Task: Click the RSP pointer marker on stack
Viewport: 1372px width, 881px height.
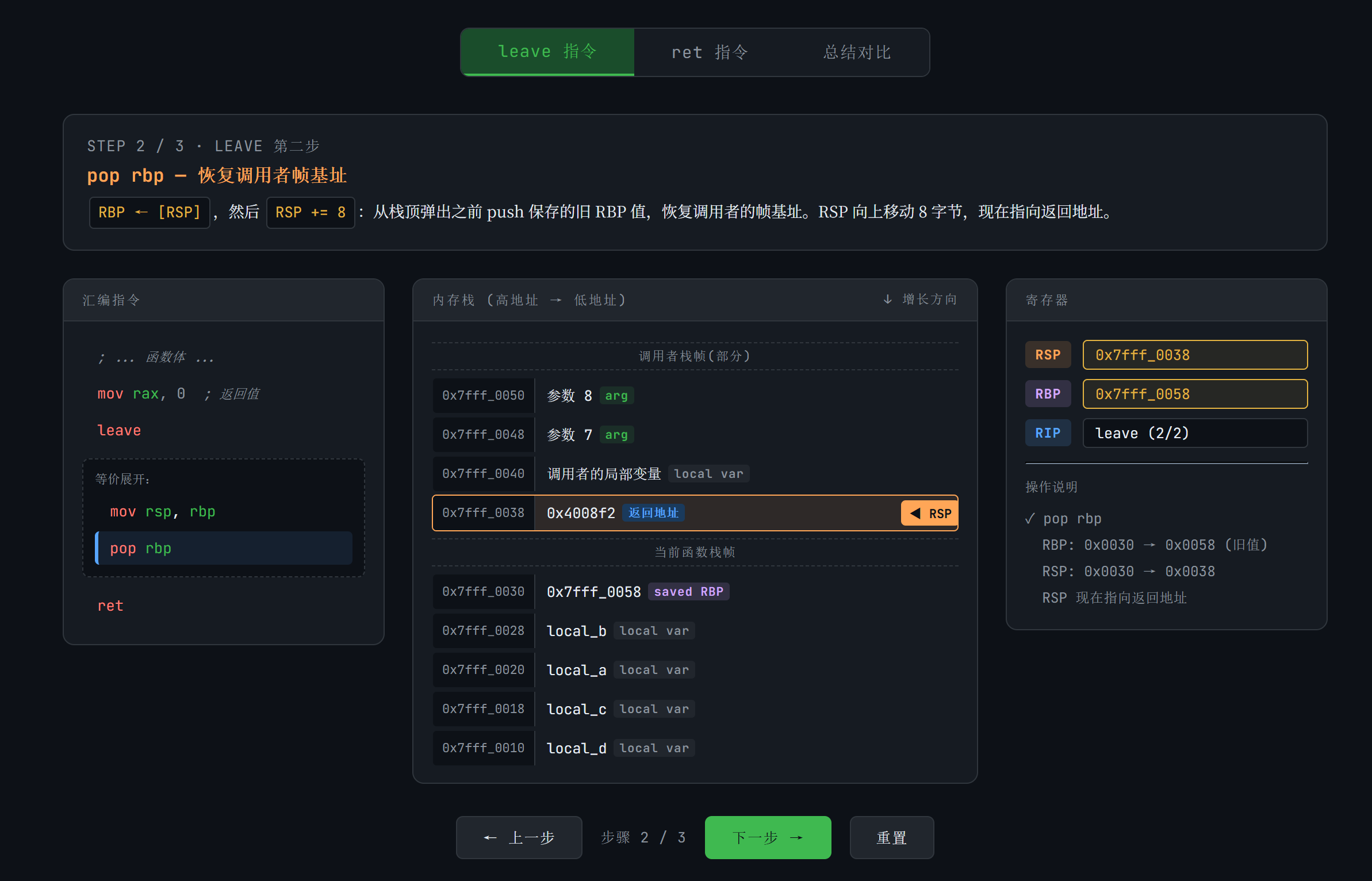Action: tap(930, 513)
